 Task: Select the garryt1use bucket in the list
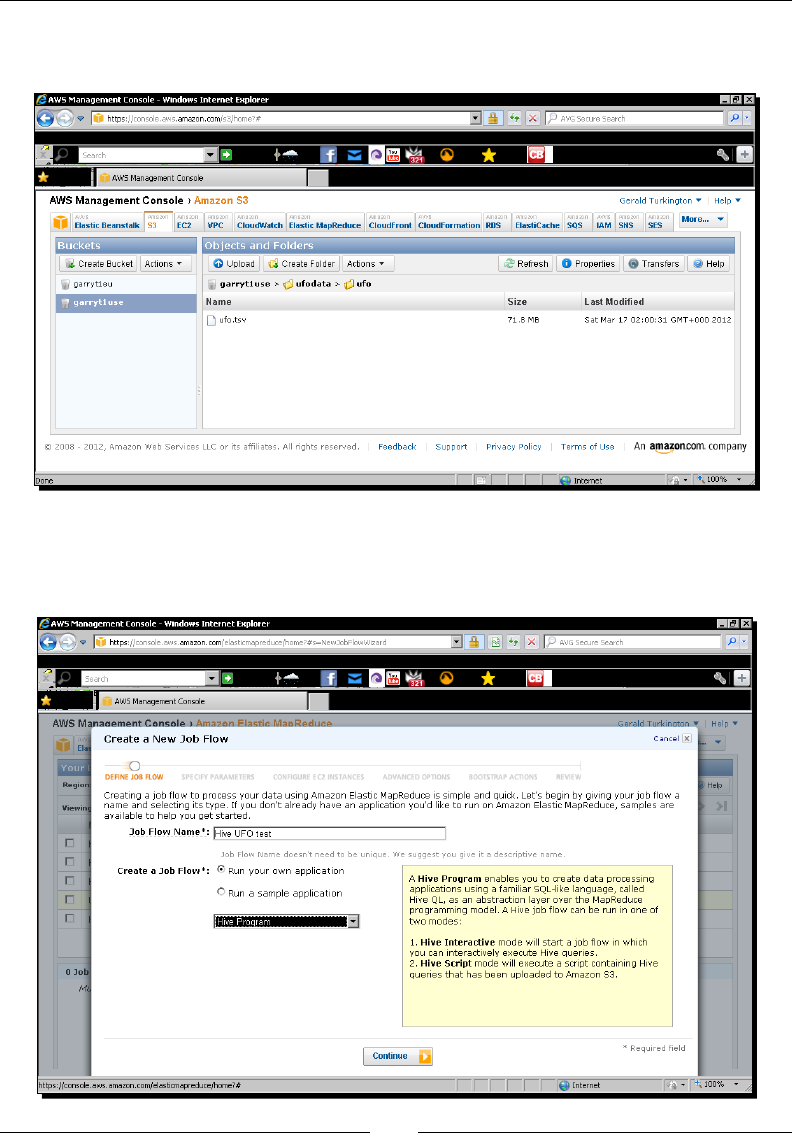tap(126, 303)
